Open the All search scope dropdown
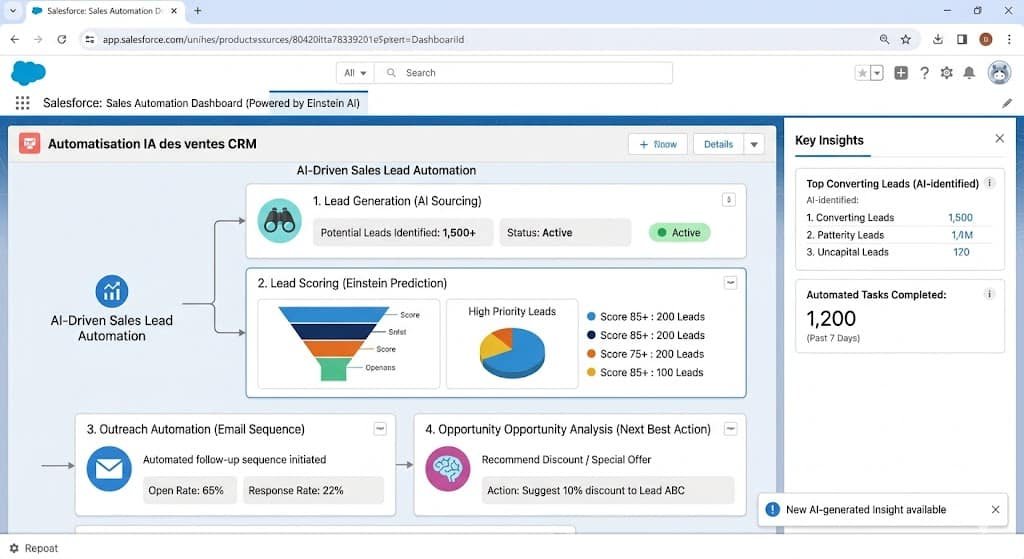Screen dimensions: 1024x559 click(355, 72)
